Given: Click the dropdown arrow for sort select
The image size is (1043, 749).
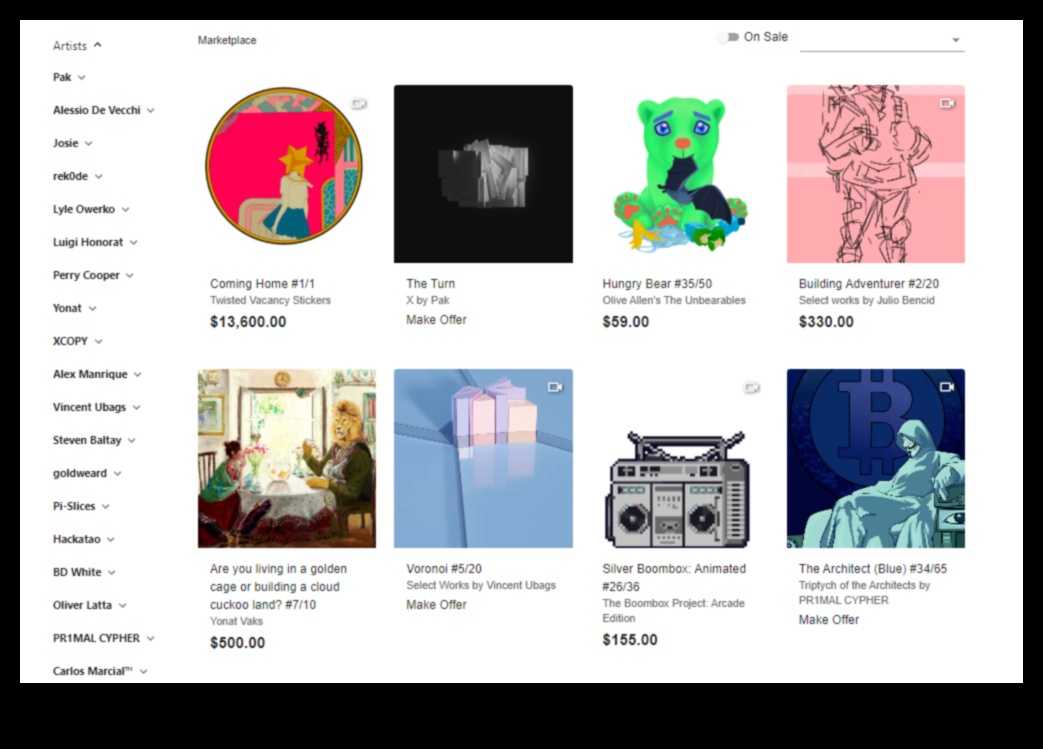Looking at the screenshot, I should click(x=956, y=40).
